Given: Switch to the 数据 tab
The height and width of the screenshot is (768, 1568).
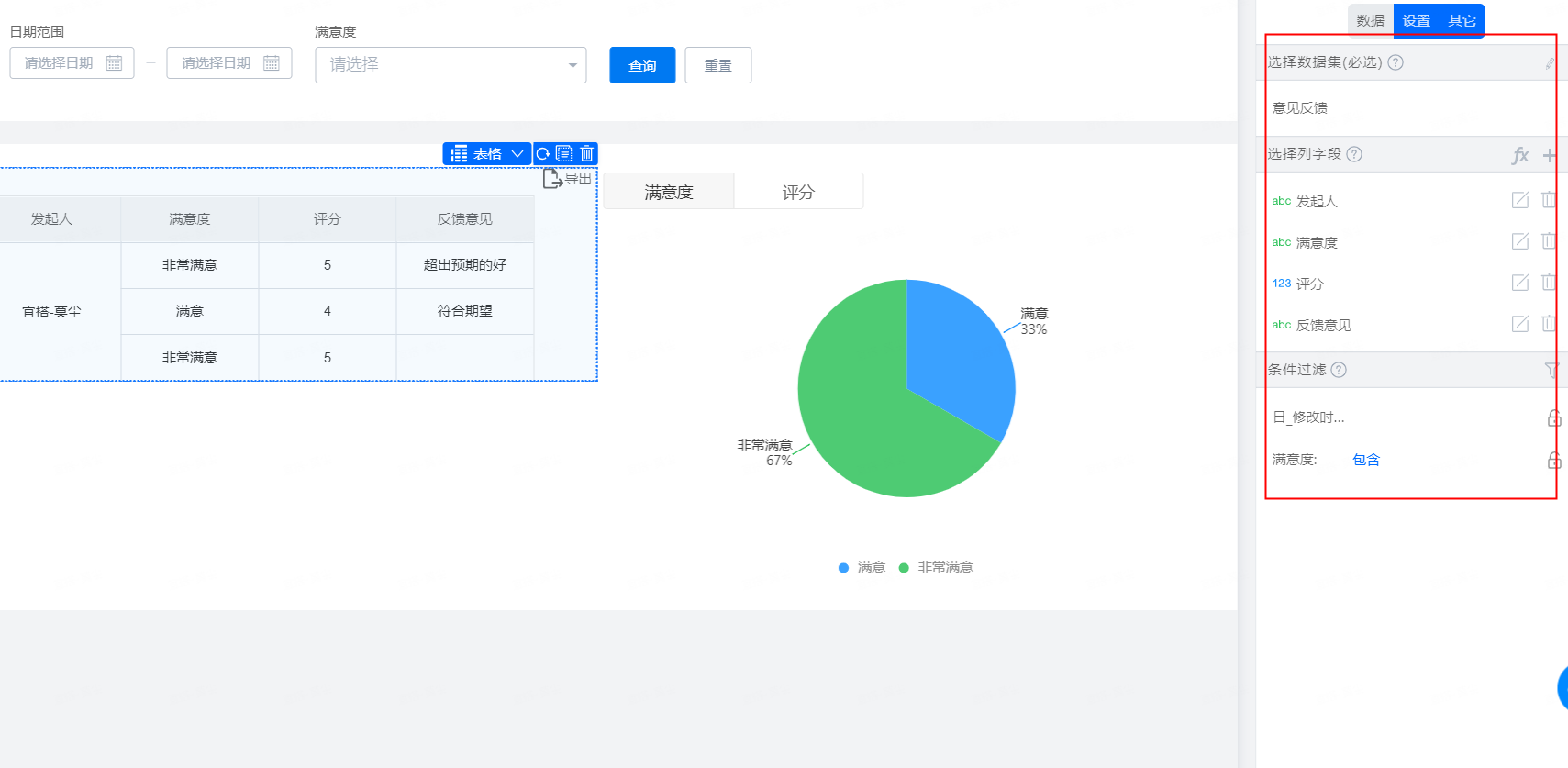Looking at the screenshot, I should click(1370, 20).
